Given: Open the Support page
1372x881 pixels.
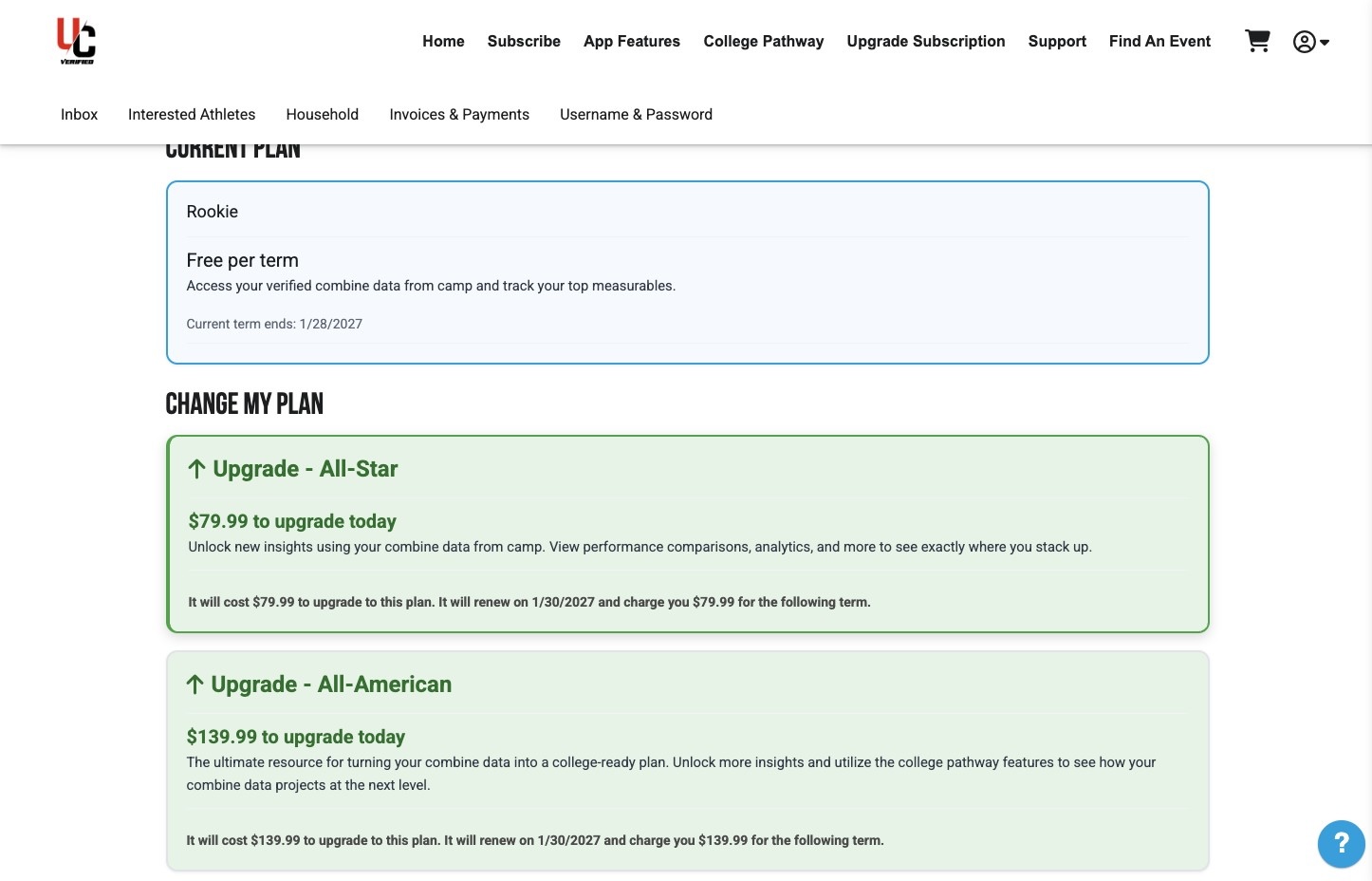Looking at the screenshot, I should 1056,42.
